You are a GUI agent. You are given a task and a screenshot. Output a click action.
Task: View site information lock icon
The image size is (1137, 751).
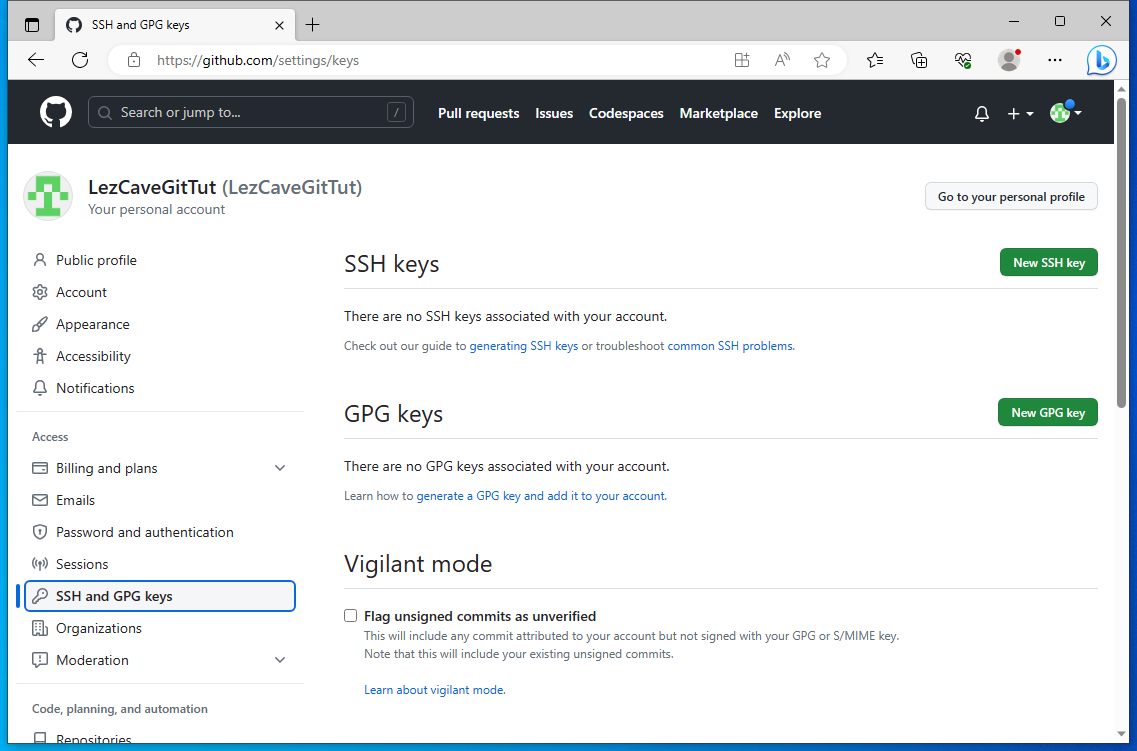133,60
